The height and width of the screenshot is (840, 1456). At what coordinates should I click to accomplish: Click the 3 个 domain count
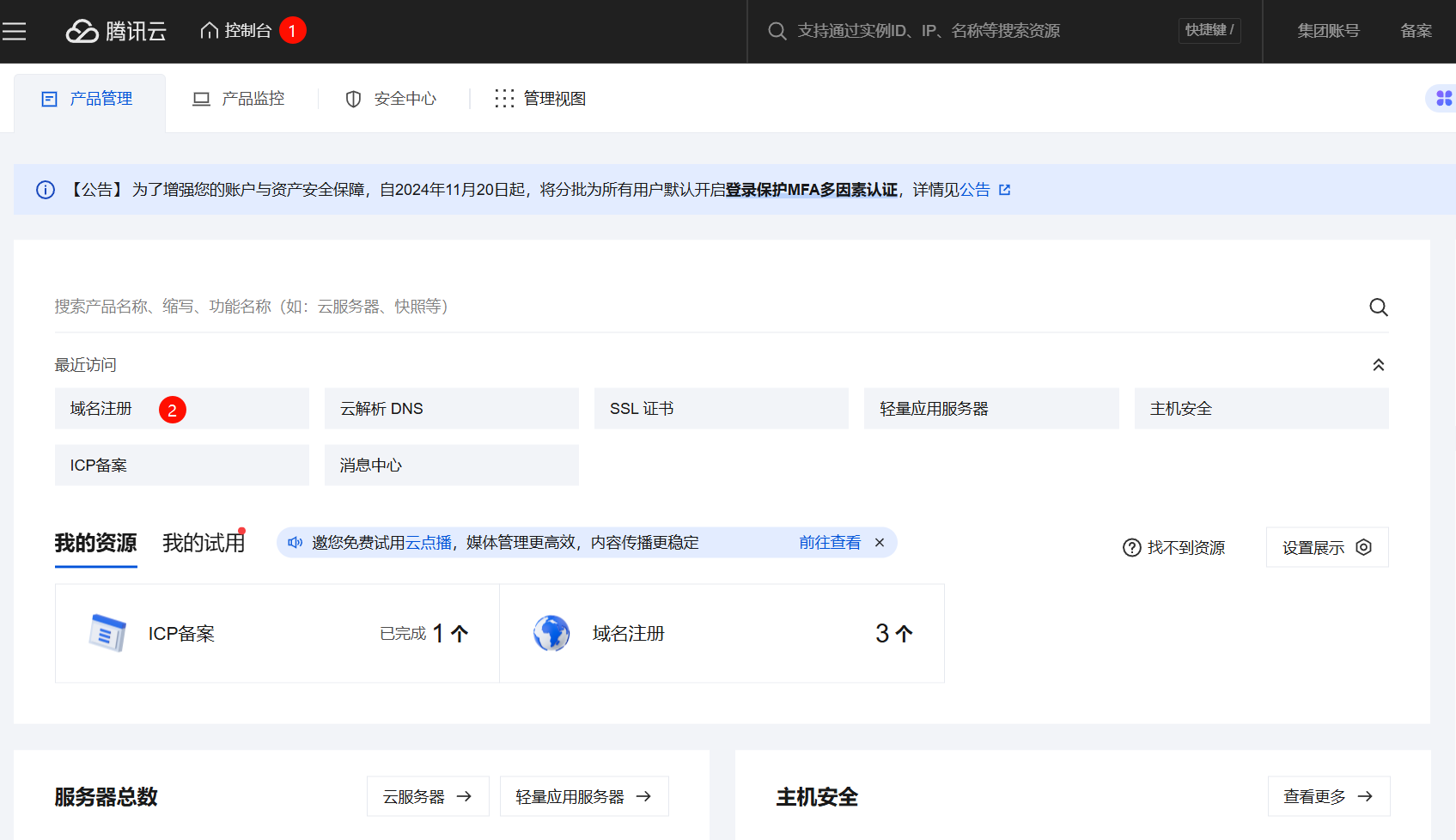(894, 634)
